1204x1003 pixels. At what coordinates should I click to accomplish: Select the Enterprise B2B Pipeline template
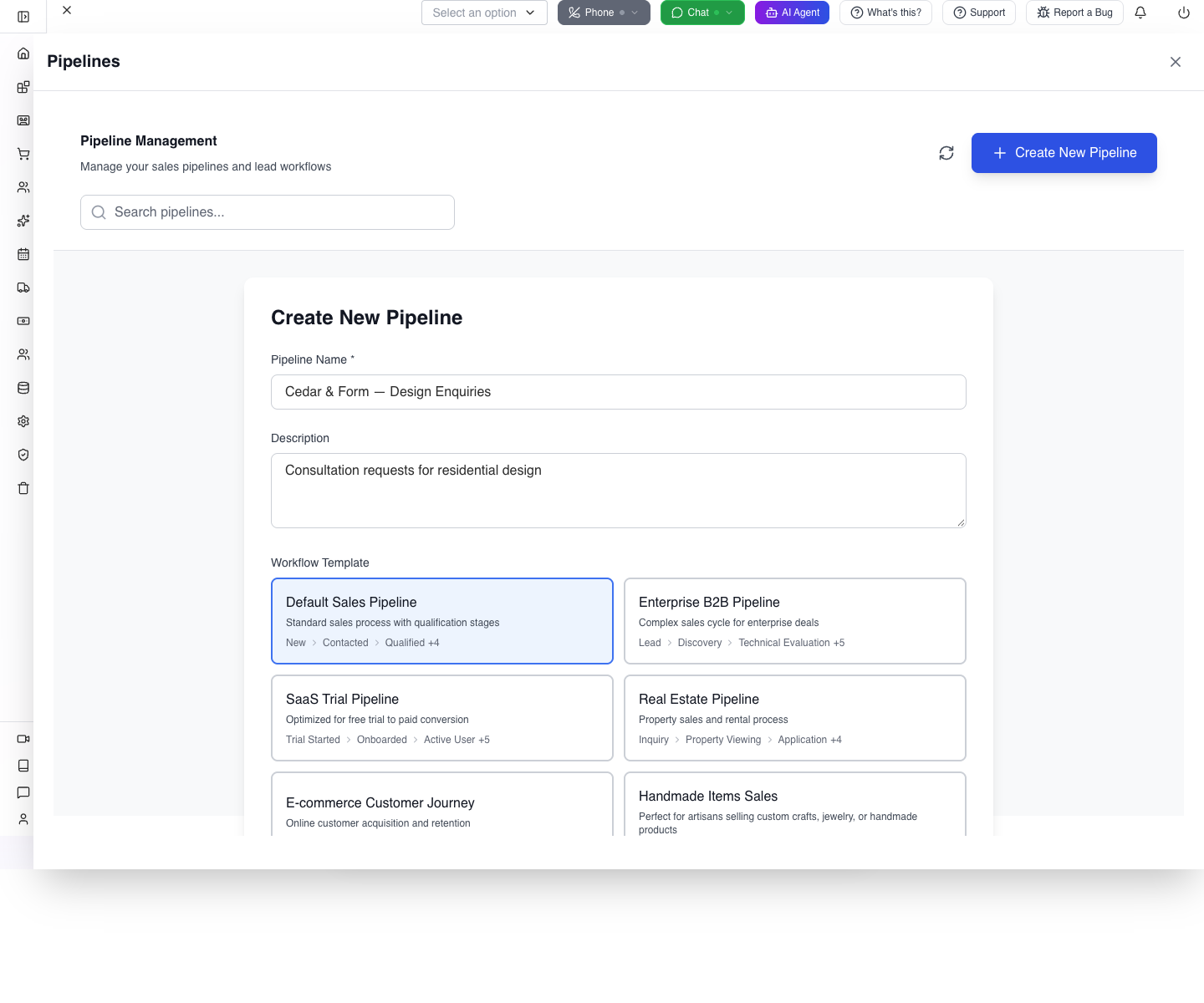795,621
